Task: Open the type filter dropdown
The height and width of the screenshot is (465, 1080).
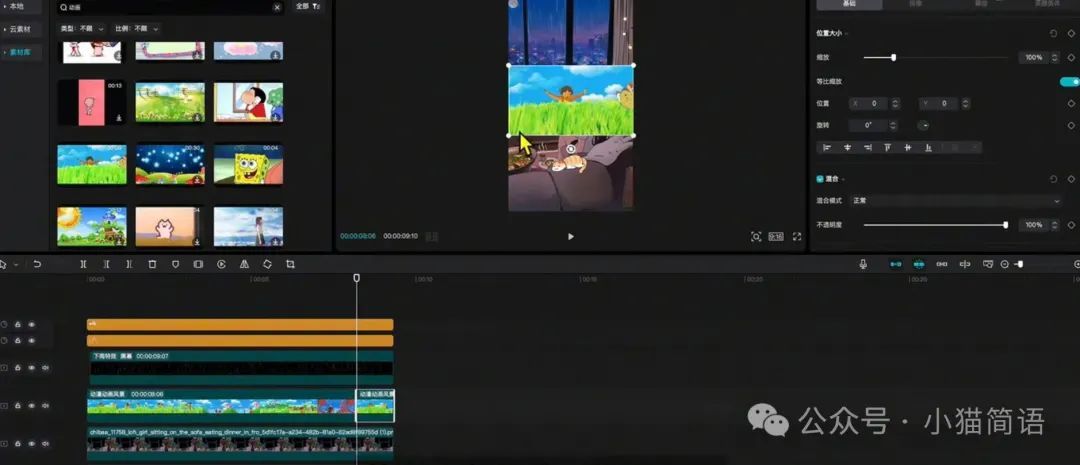Action: [83, 29]
